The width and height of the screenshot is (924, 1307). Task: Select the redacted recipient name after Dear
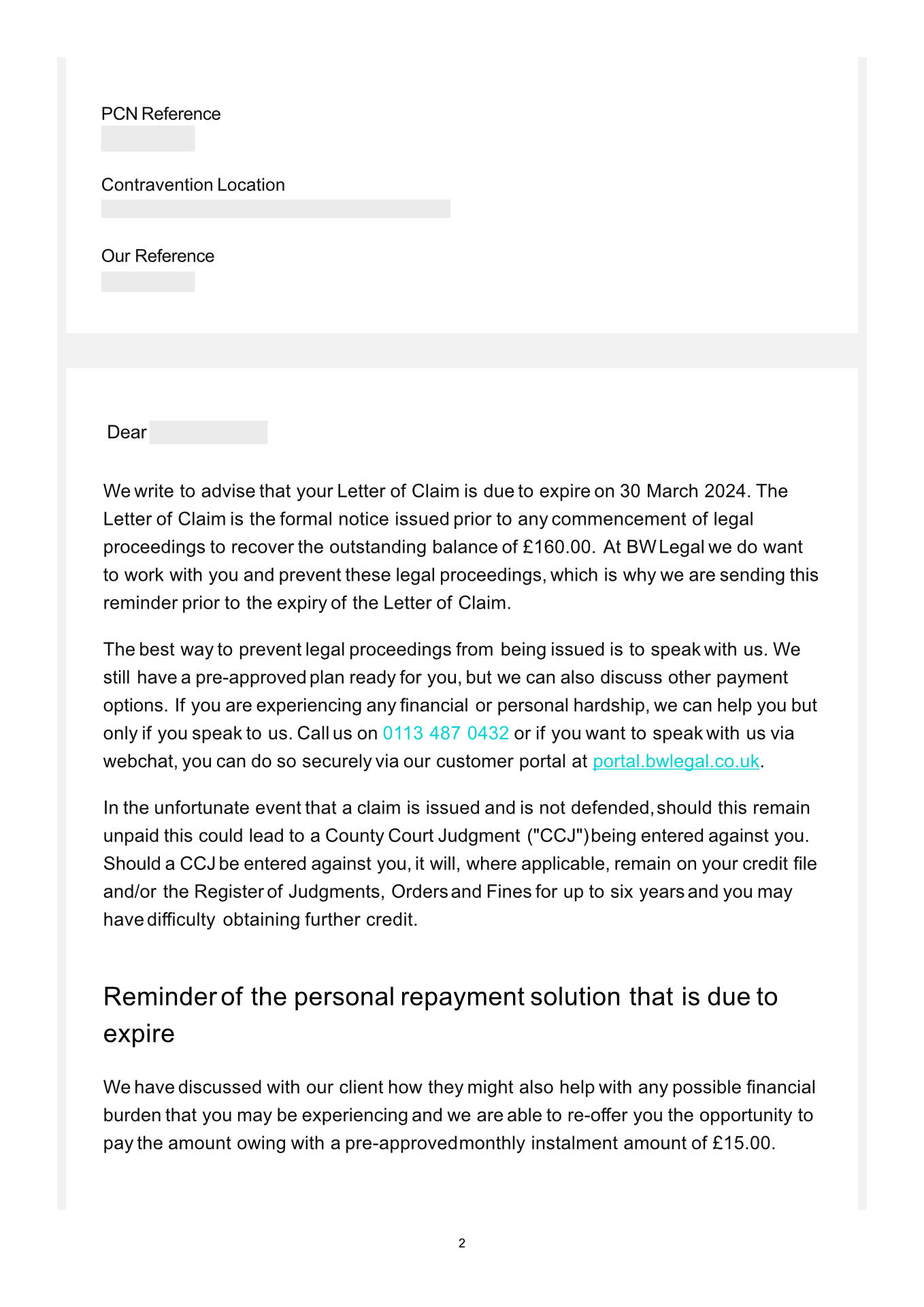click(208, 432)
